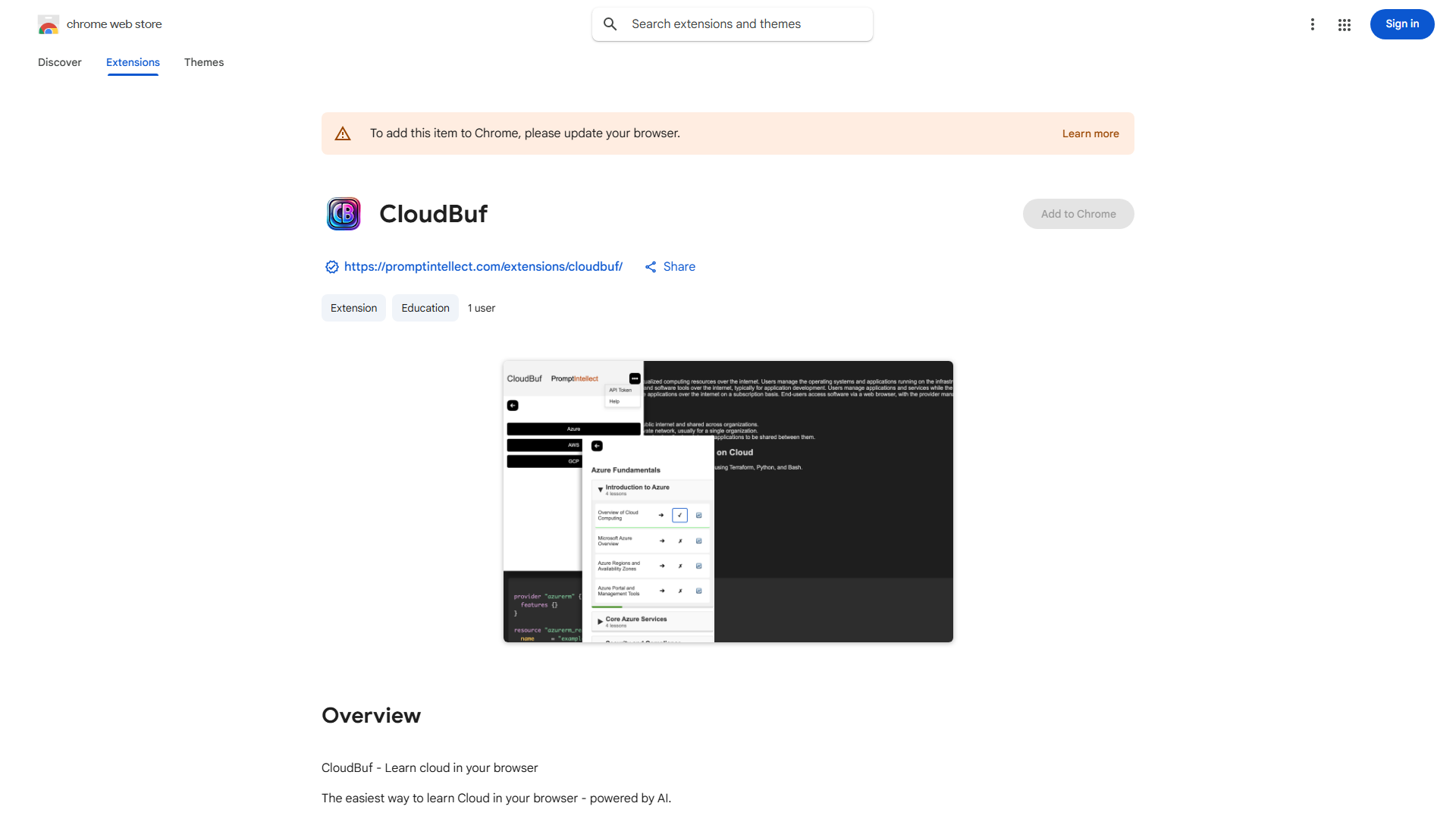Click the Chrome Web Store logo icon
The height and width of the screenshot is (819, 1456).
click(x=48, y=24)
